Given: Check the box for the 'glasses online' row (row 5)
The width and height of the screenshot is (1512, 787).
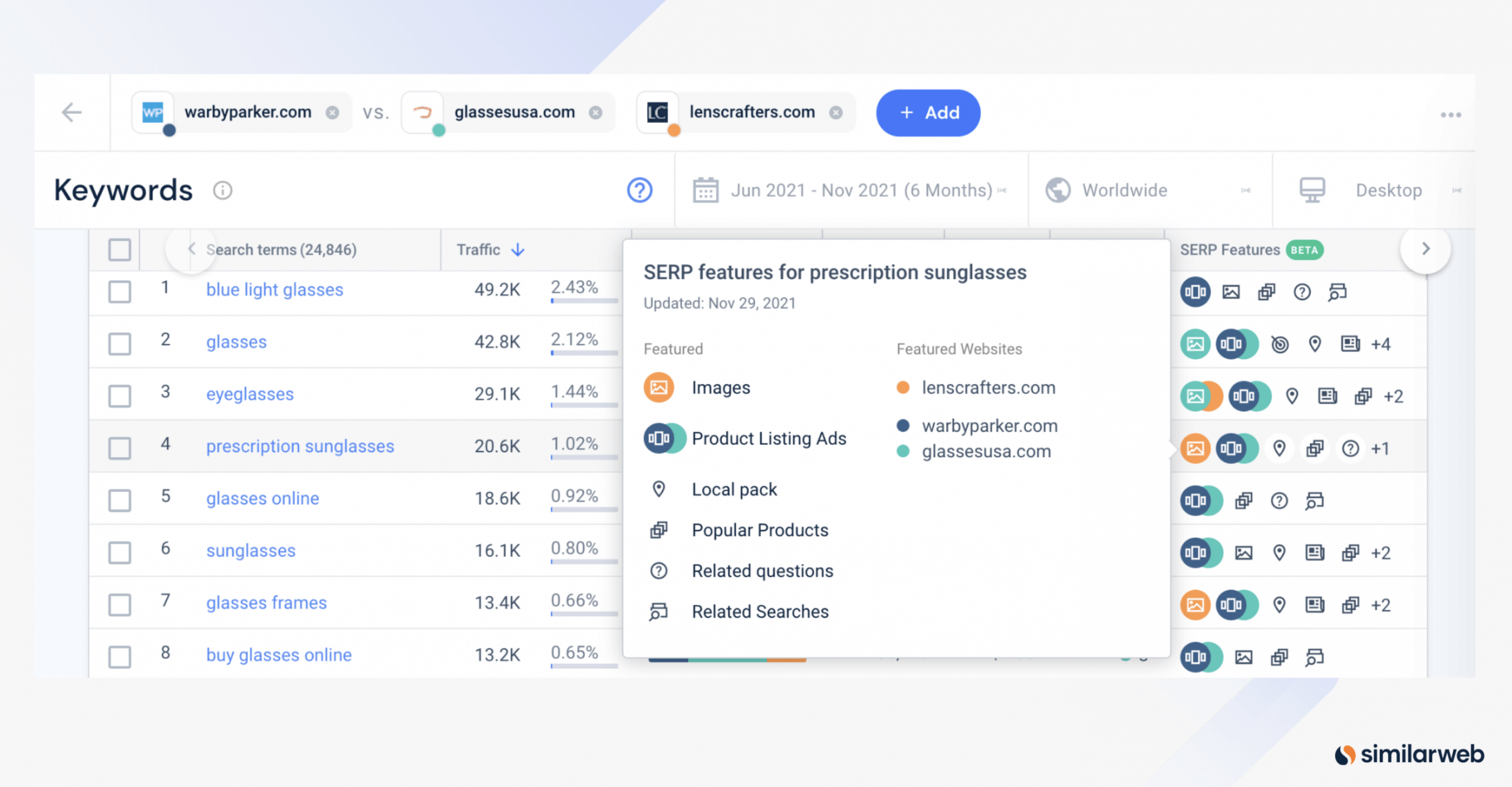Looking at the screenshot, I should (119, 500).
